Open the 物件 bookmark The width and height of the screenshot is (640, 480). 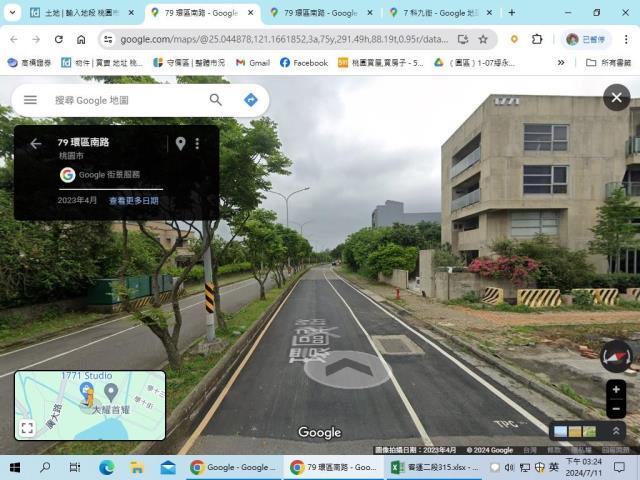(102, 62)
